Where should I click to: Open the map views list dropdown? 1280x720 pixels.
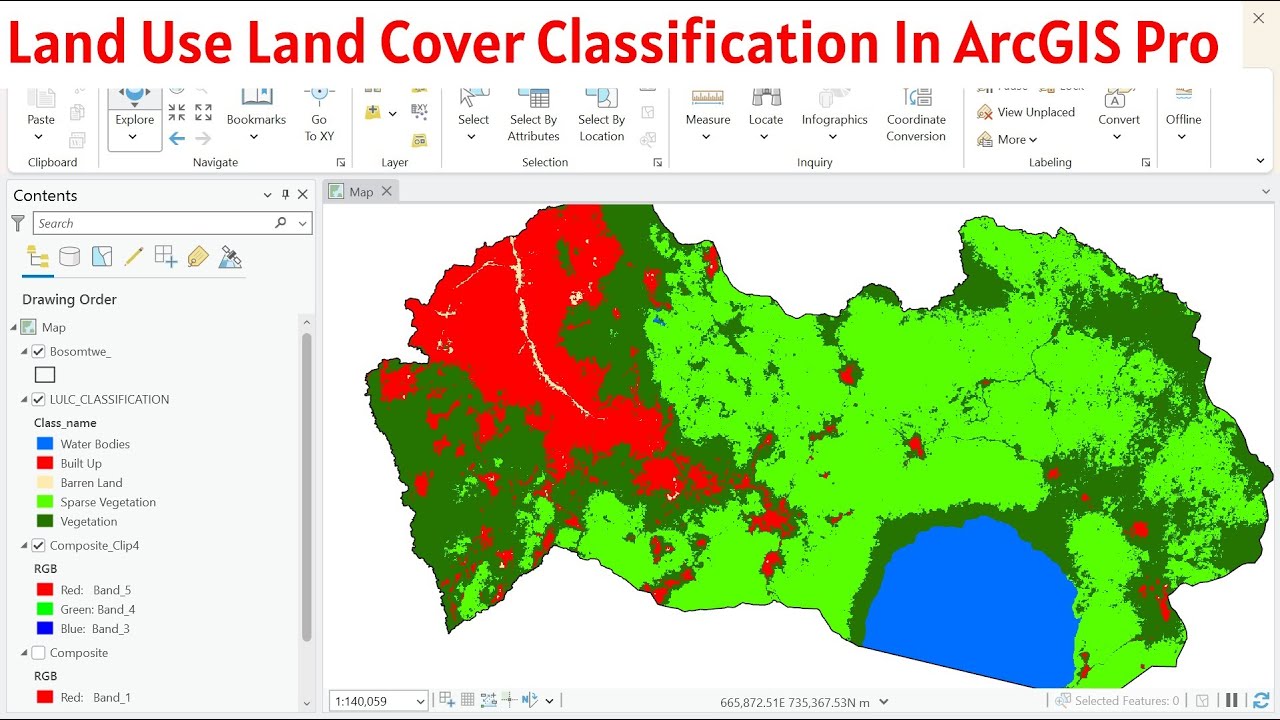(1266, 191)
